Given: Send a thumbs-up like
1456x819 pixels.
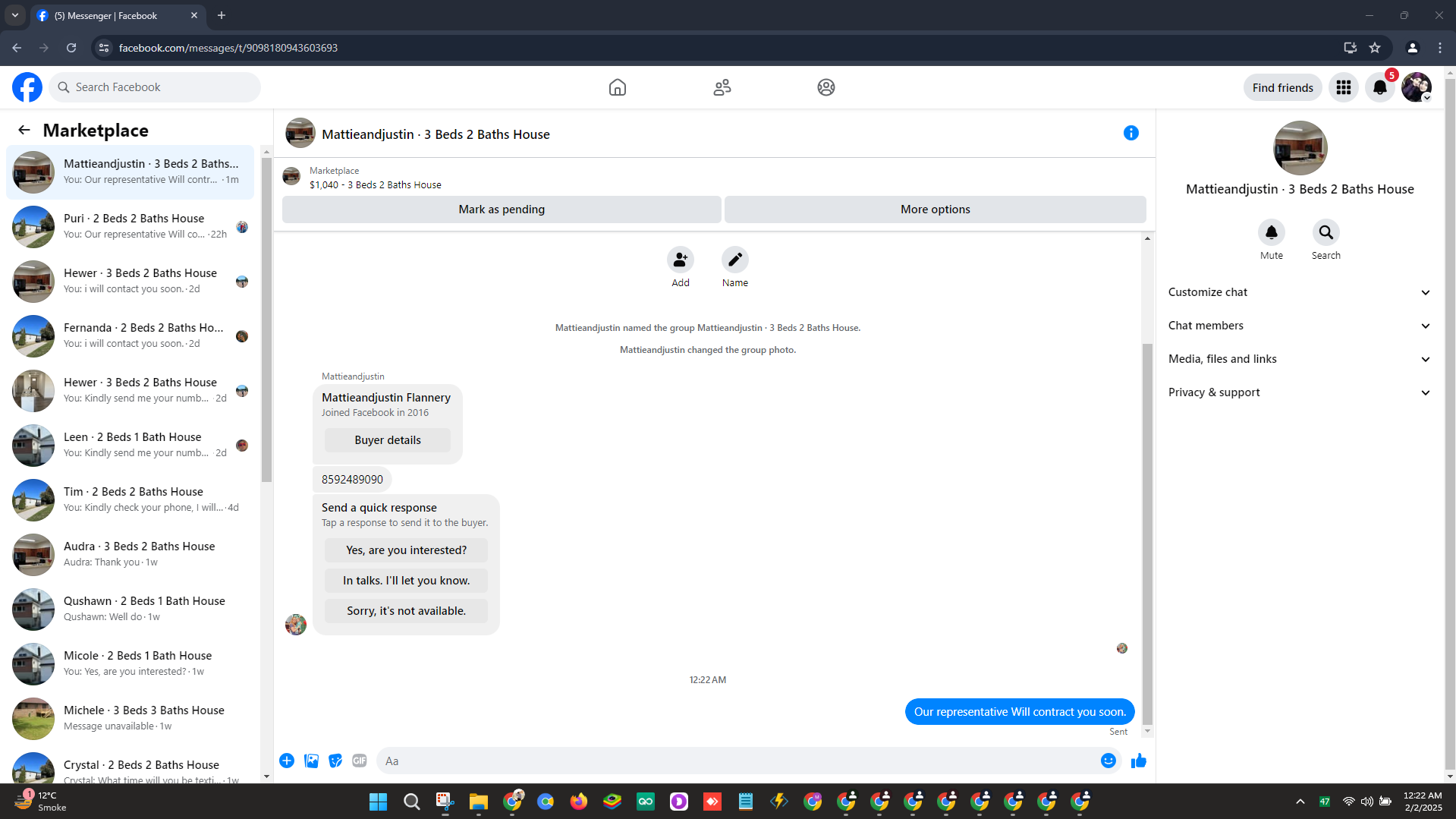Looking at the screenshot, I should 1139,761.
